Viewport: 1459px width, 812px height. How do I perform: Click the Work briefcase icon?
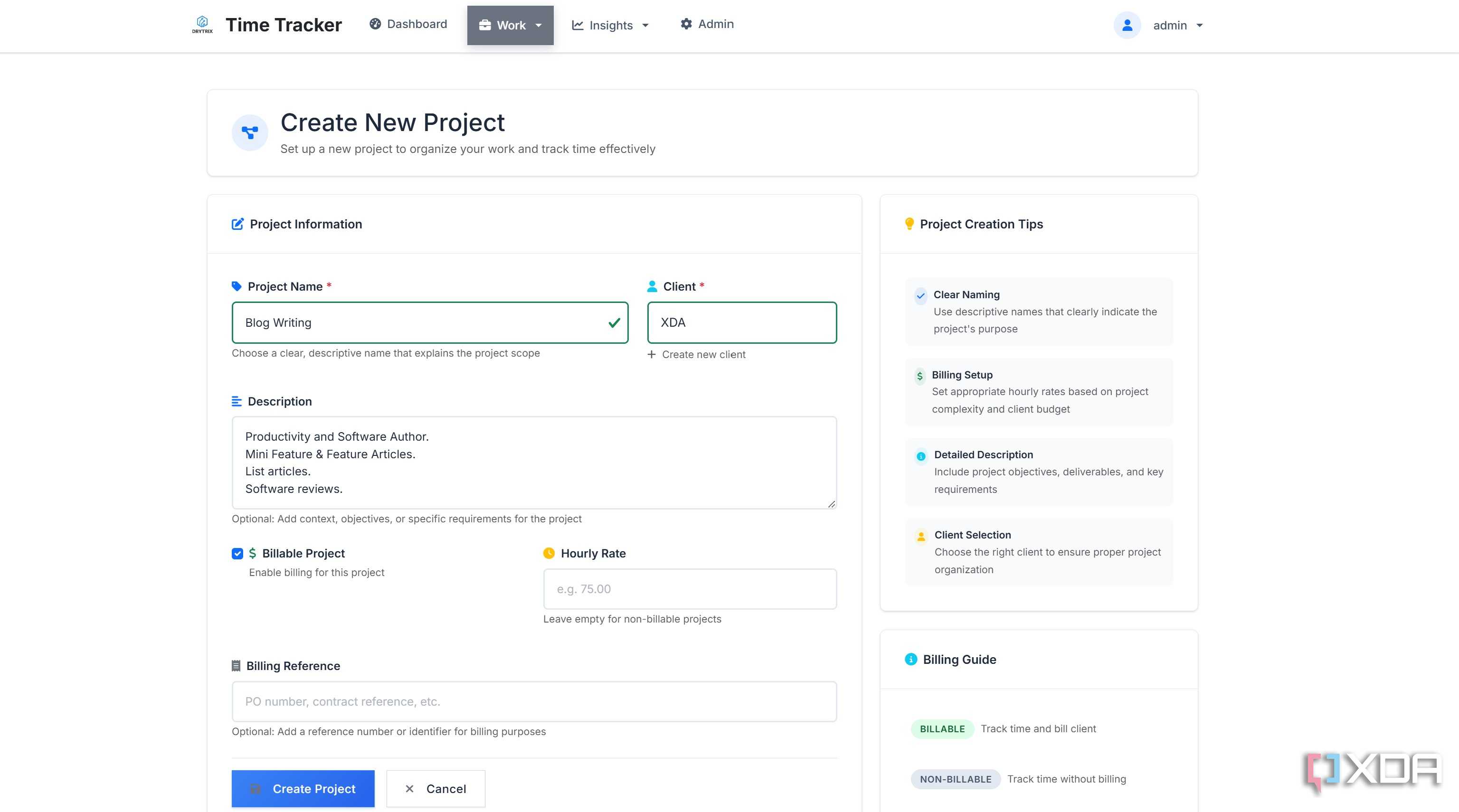pos(485,25)
